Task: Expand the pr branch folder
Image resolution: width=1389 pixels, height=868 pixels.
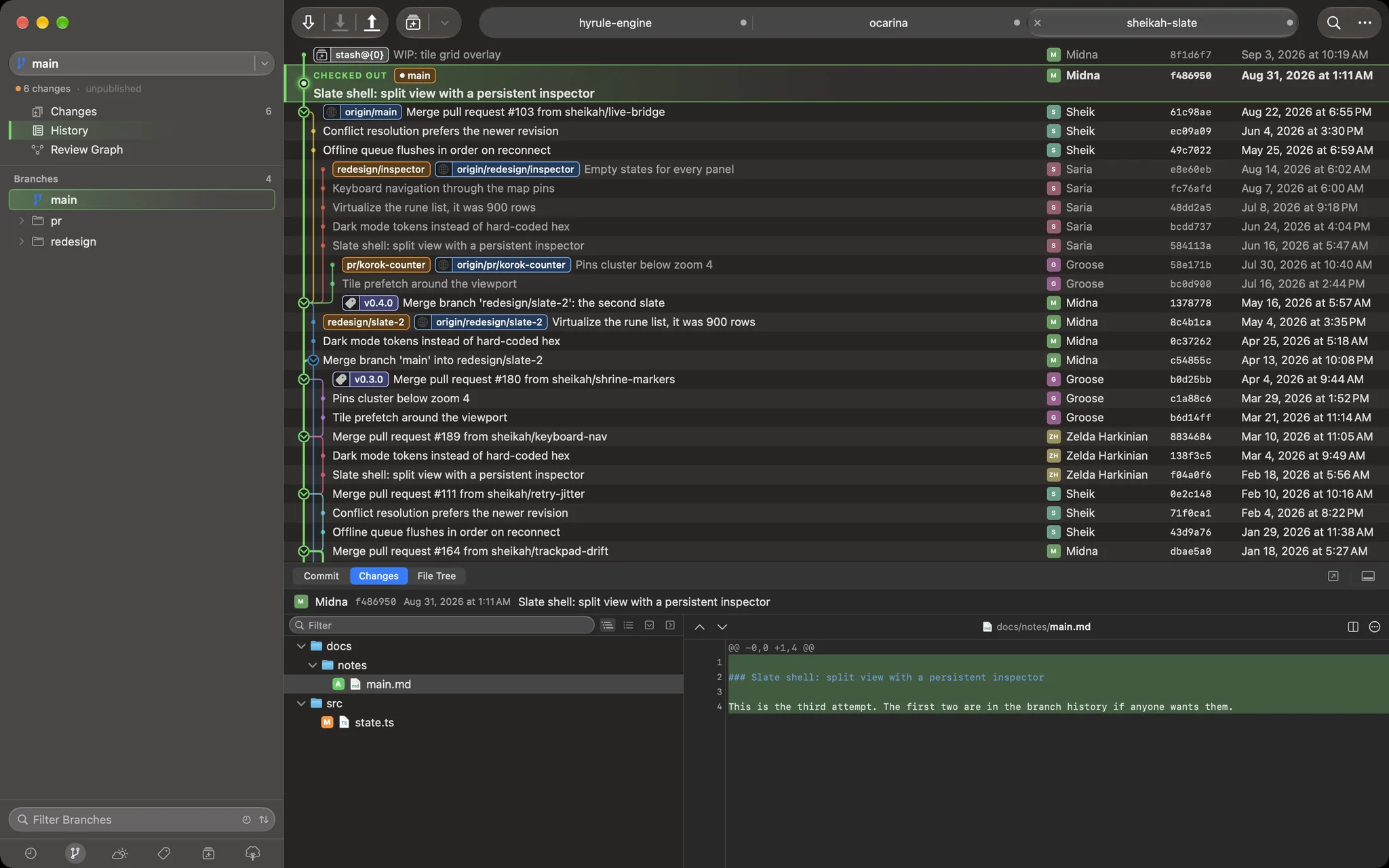Action: 21,220
